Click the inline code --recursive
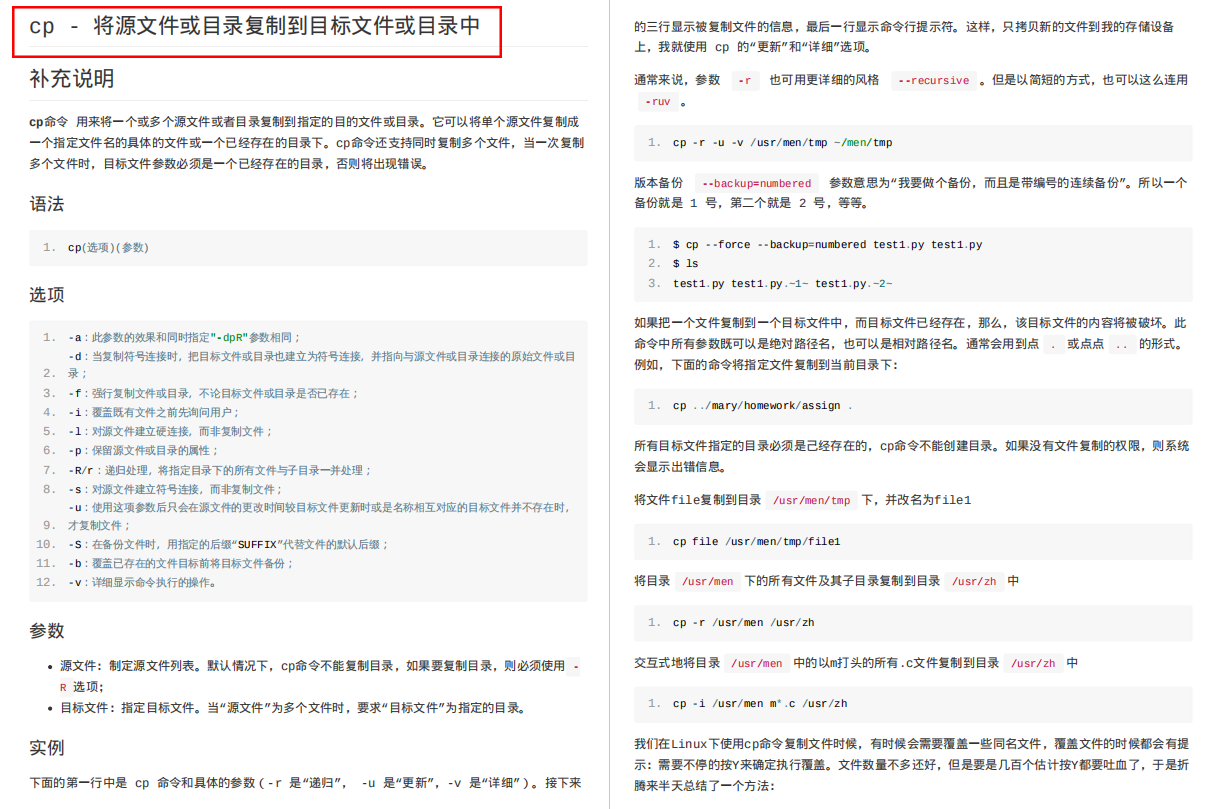1218x809 pixels. pyautogui.click(x=934, y=81)
